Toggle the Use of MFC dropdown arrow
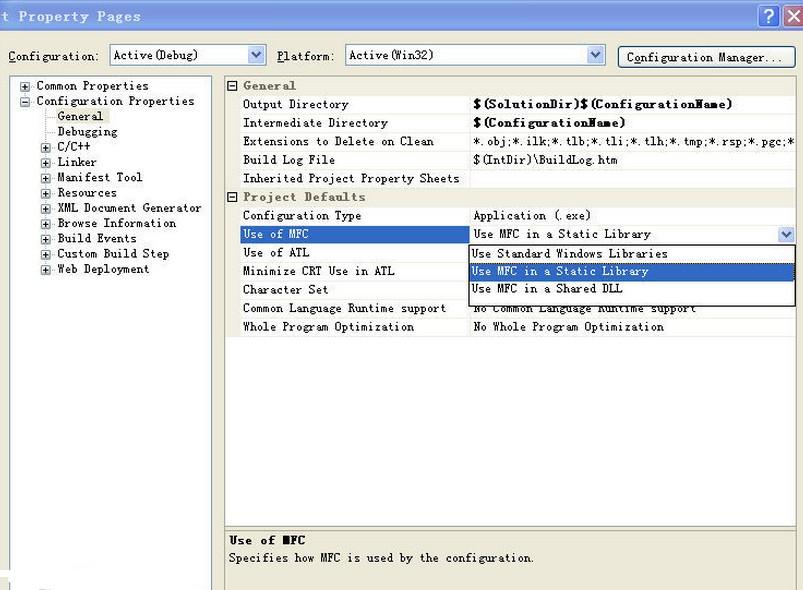 pyautogui.click(x=786, y=235)
